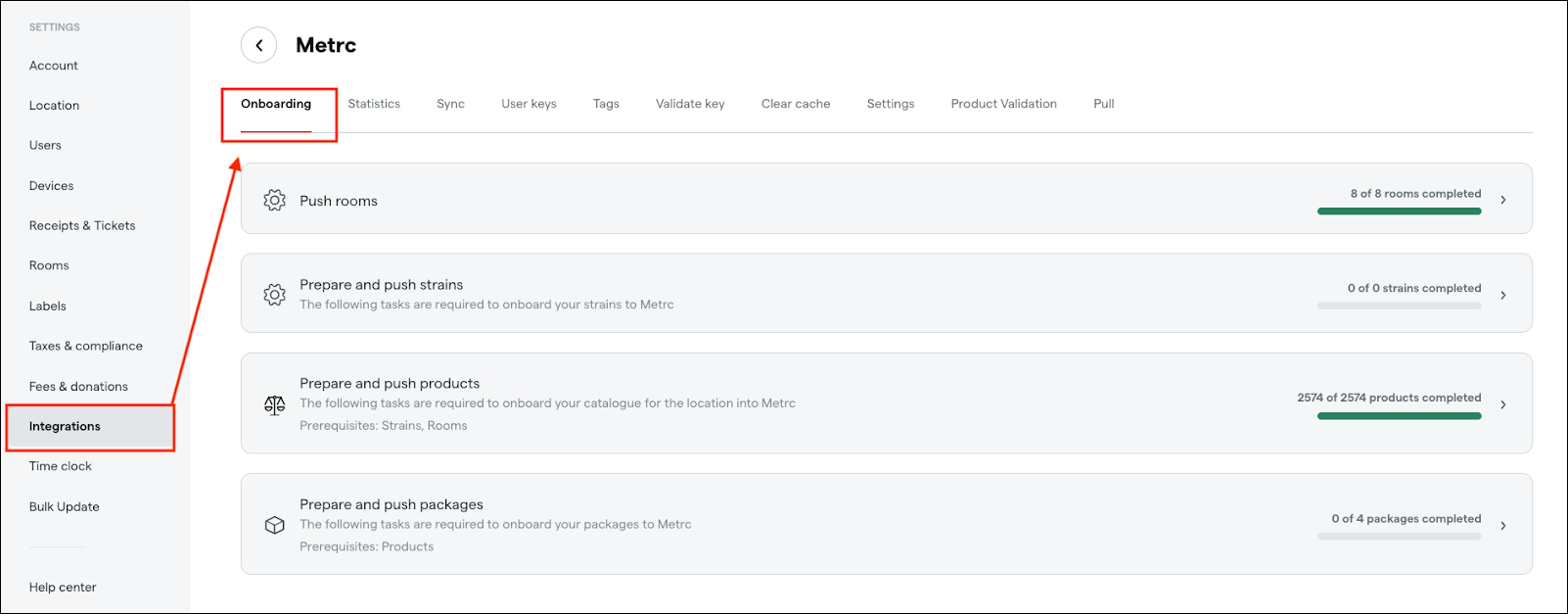Image resolution: width=1568 pixels, height=614 pixels.
Task: Expand the Push rooms row chevron
Action: (1503, 200)
